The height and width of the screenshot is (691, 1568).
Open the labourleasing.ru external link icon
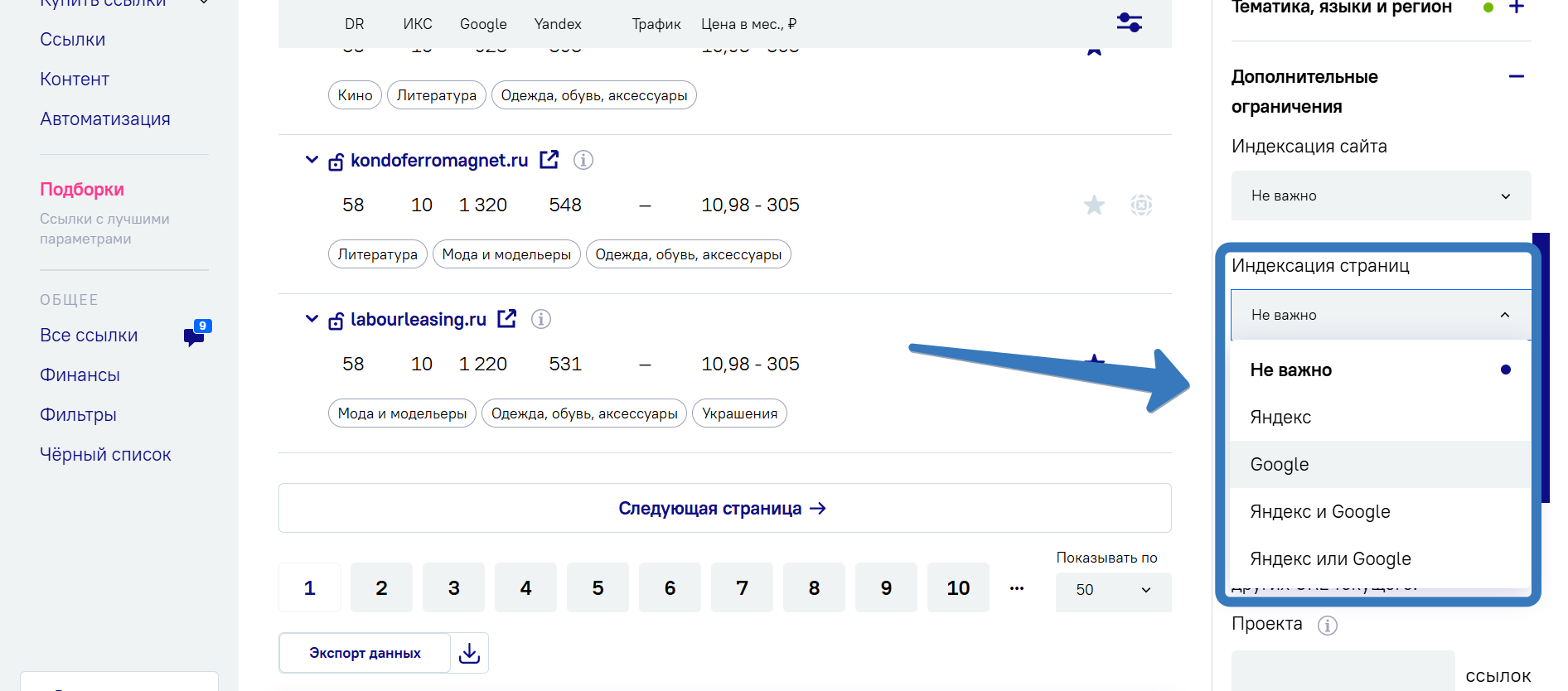click(x=507, y=318)
